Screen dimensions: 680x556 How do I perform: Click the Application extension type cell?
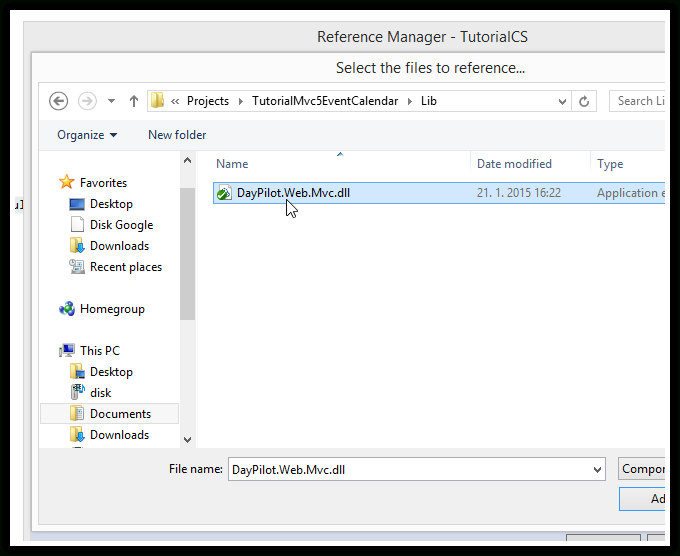pyautogui.click(x=631, y=193)
